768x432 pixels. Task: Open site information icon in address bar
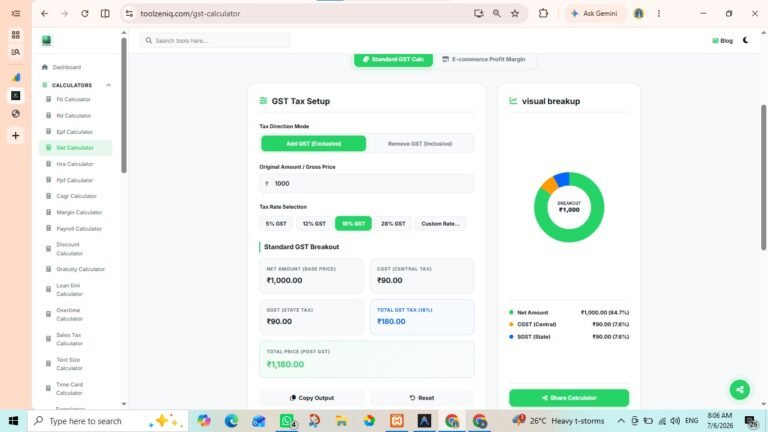[129, 14]
